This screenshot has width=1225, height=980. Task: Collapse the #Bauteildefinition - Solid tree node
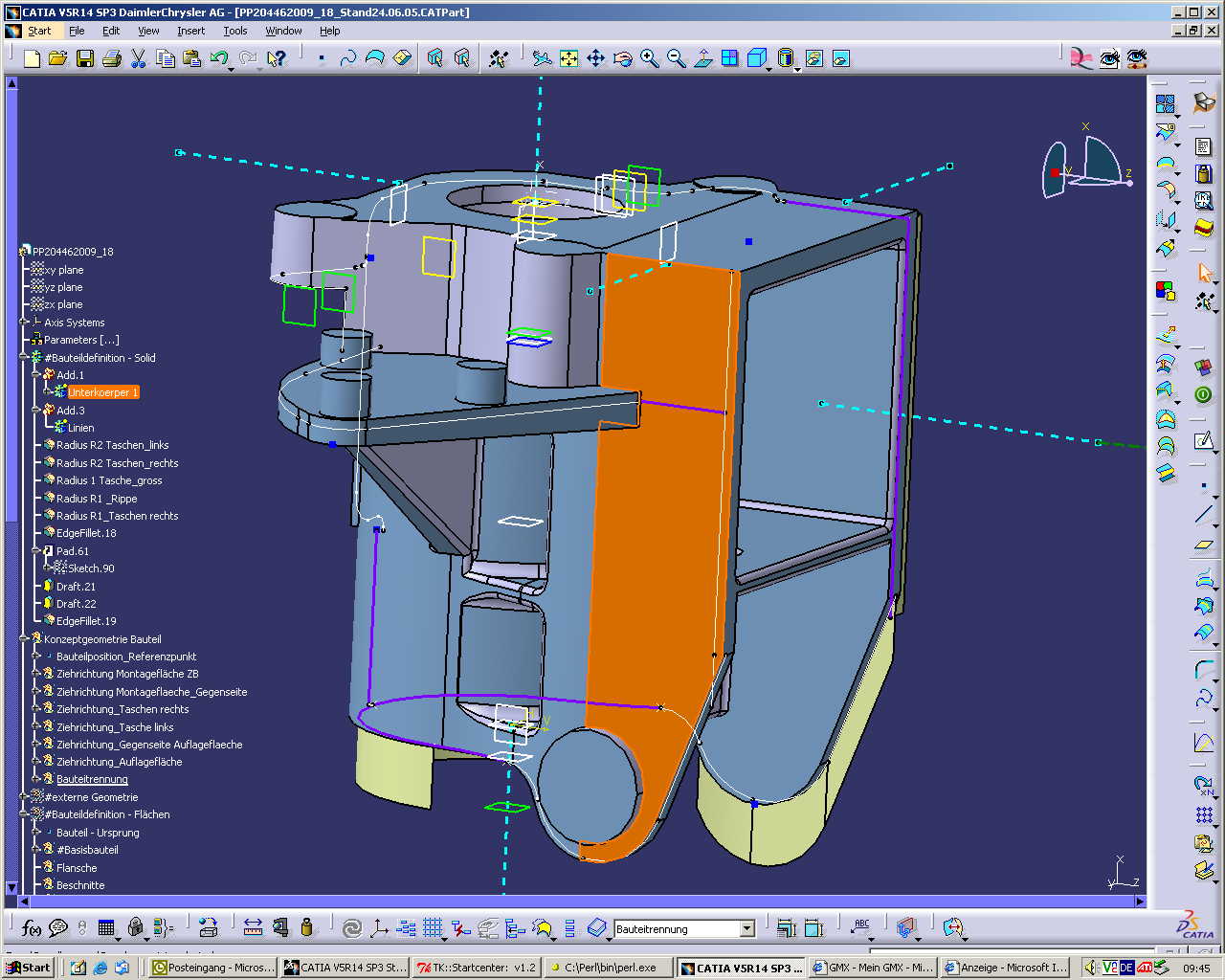pos(23,357)
